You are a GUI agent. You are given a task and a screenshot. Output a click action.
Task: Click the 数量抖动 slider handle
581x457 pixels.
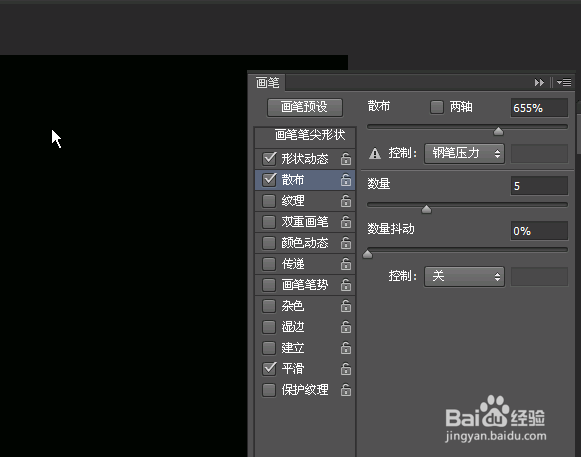[368, 254]
